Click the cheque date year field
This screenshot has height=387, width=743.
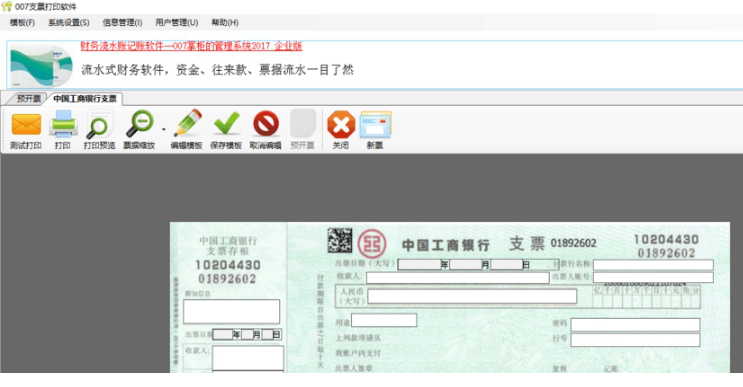(419, 264)
